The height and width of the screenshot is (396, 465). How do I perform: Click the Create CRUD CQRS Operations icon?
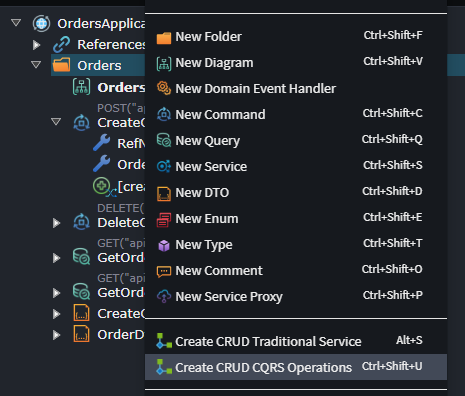pyautogui.click(x=164, y=367)
